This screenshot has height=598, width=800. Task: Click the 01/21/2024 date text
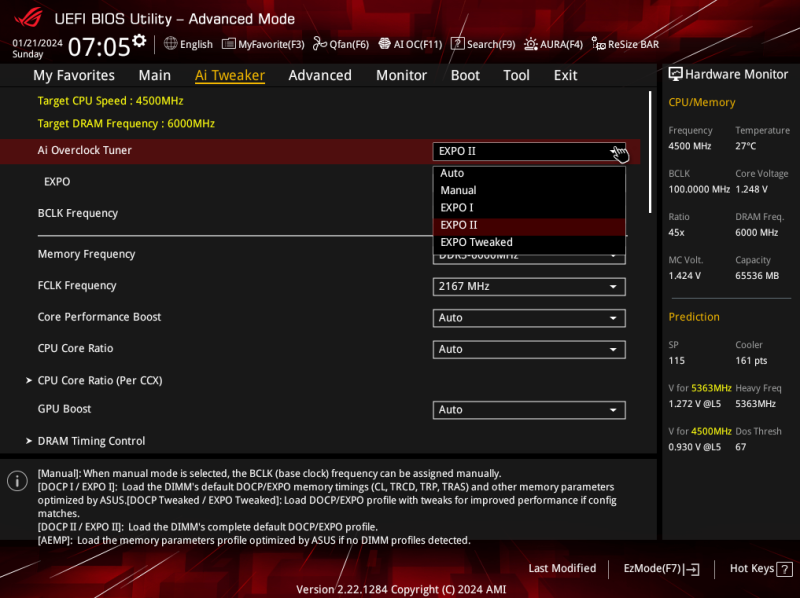(x=37, y=43)
